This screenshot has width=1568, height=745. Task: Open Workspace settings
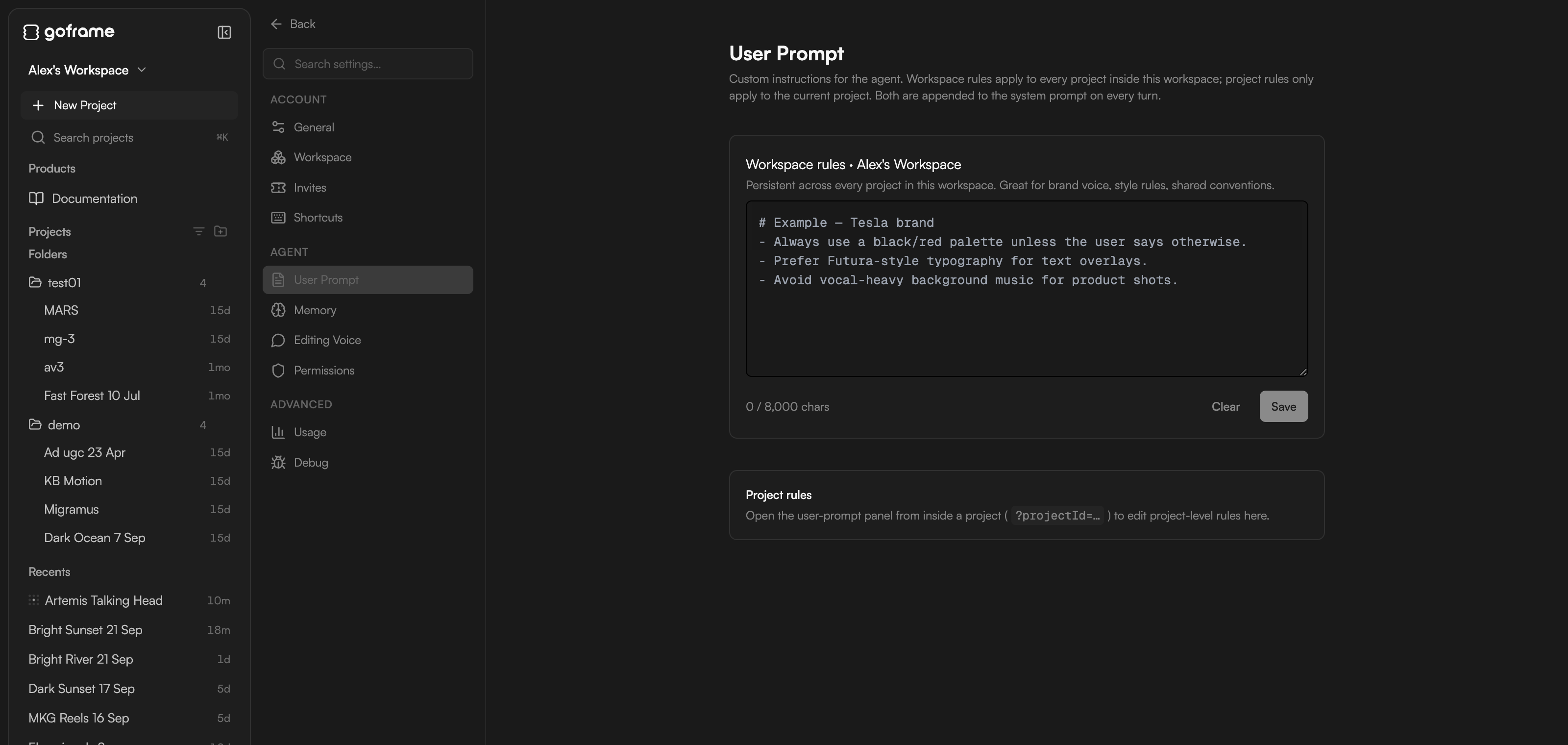click(x=367, y=157)
